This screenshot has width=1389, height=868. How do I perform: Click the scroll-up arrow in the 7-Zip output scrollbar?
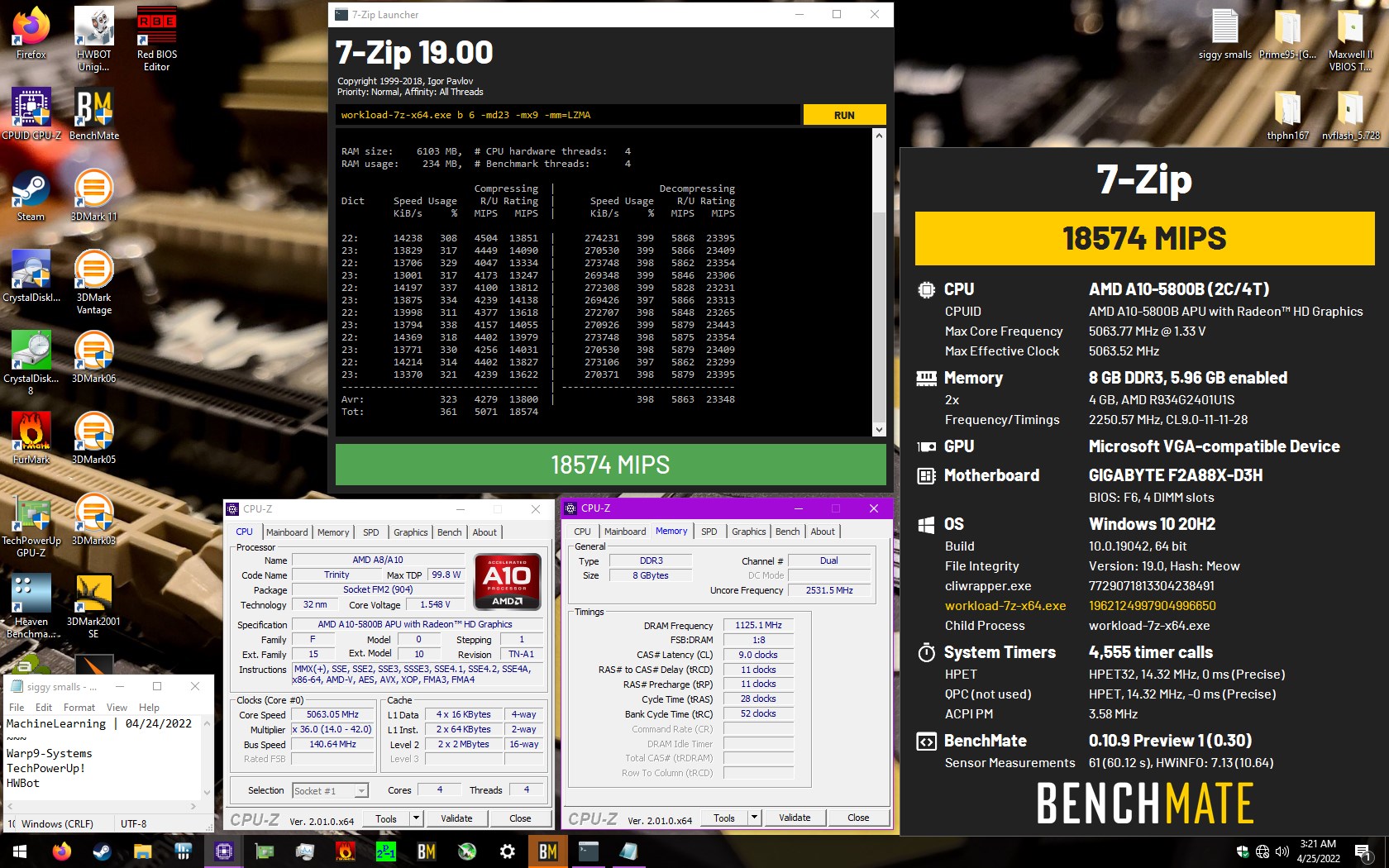(x=879, y=136)
